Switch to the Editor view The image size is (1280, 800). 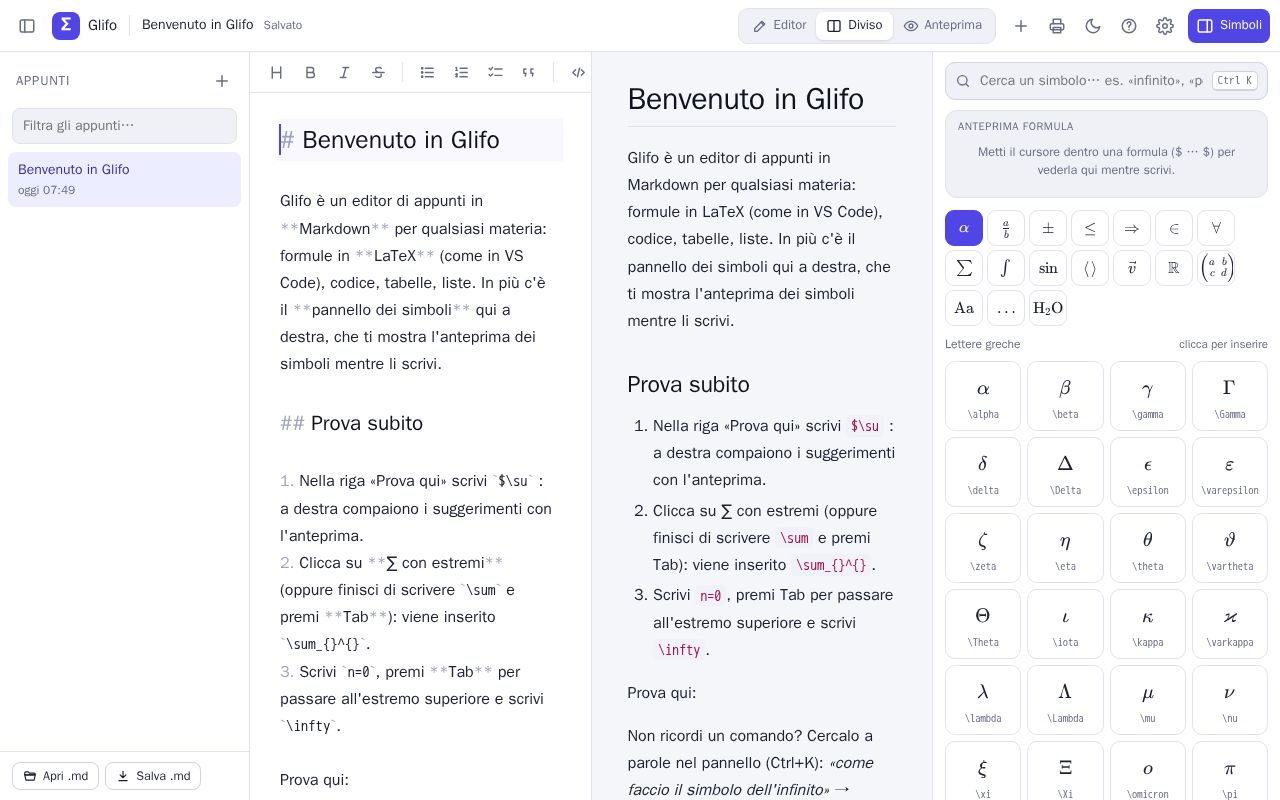click(x=779, y=26)
